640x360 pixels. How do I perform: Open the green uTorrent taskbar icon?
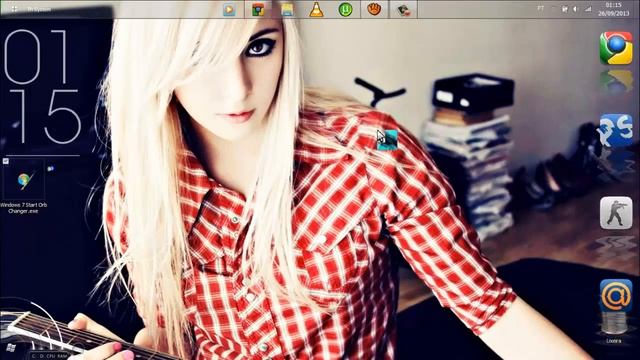click(x=345, y=9)
